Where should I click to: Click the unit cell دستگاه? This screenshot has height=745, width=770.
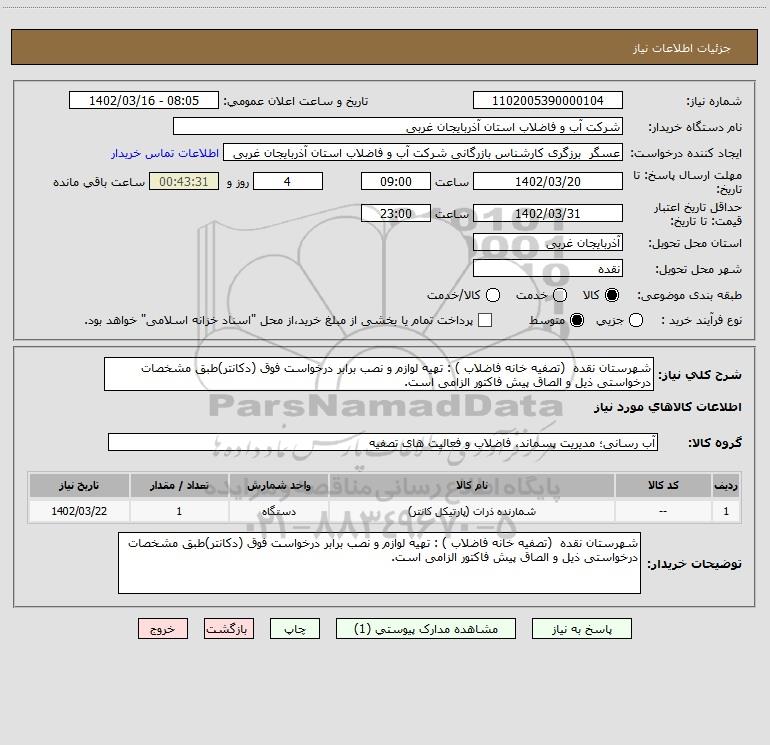click(x=278, y=511)
